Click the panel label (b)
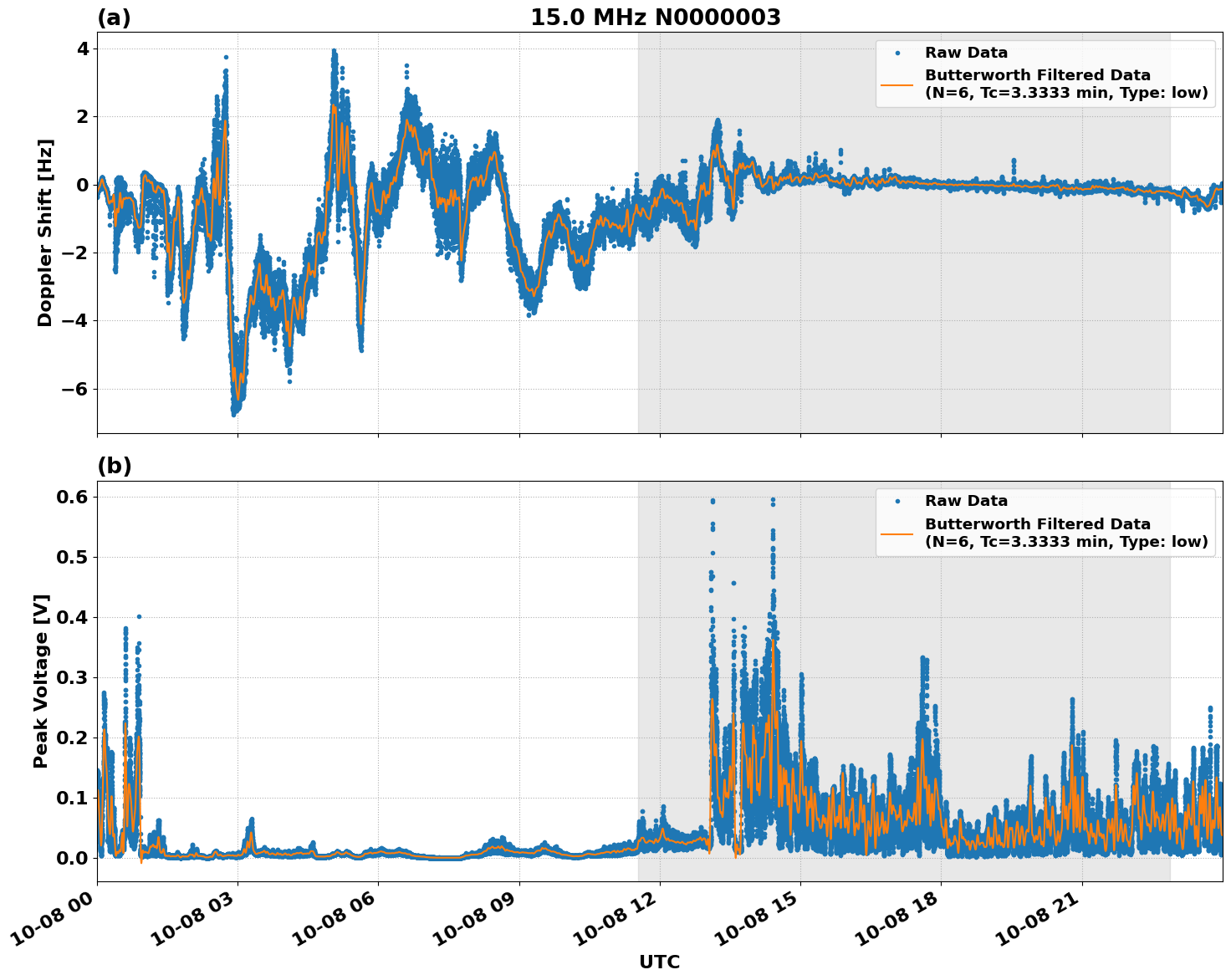This screenshot has width=1231, height=980. tap(114, 465)
